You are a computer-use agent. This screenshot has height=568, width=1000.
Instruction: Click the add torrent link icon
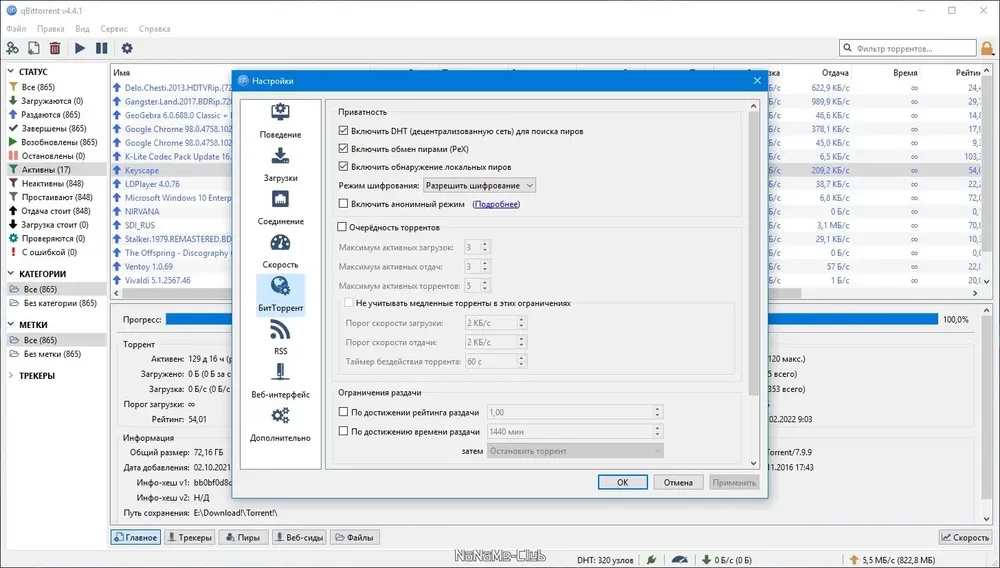point(12,48)
